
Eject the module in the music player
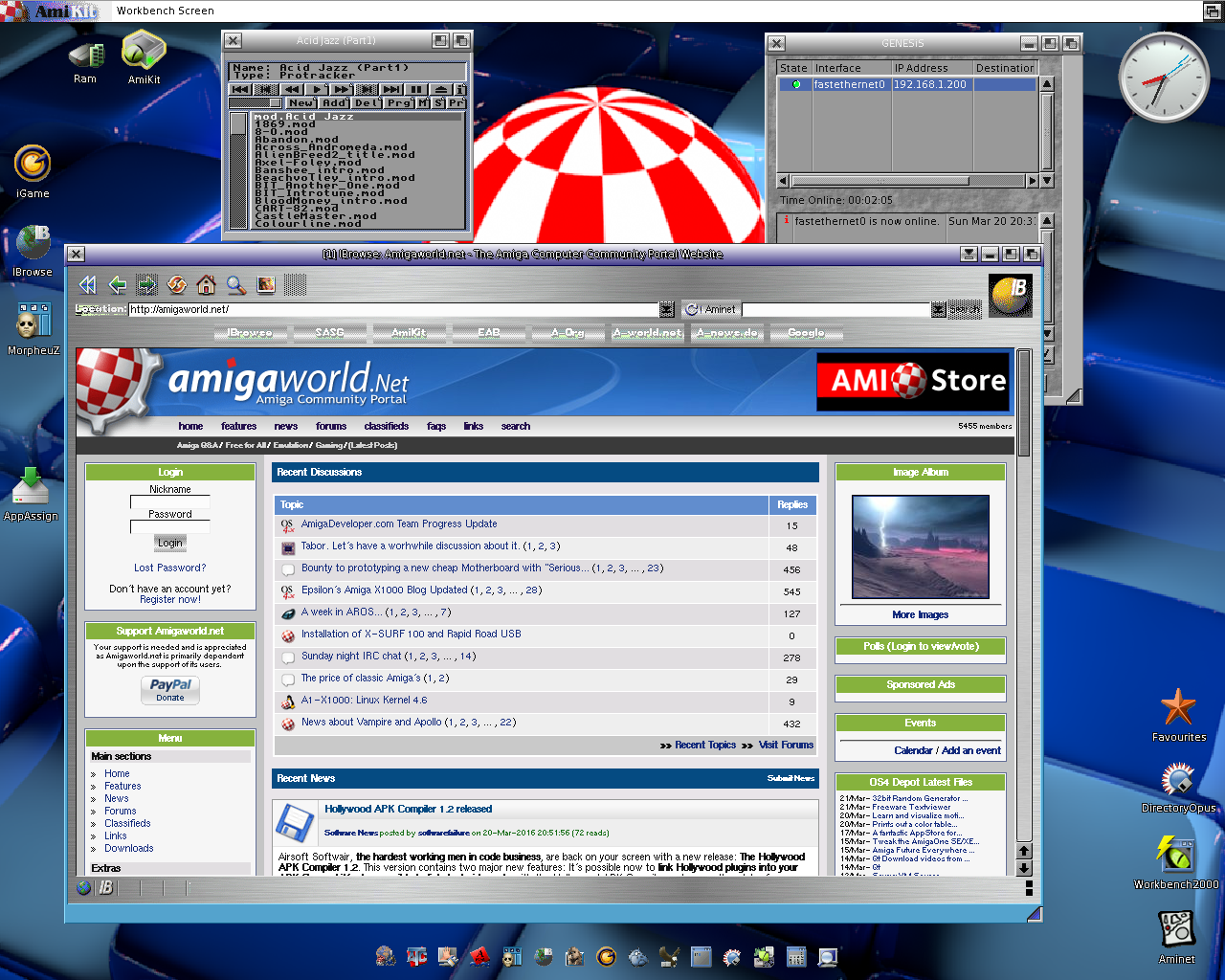[441, 89]
